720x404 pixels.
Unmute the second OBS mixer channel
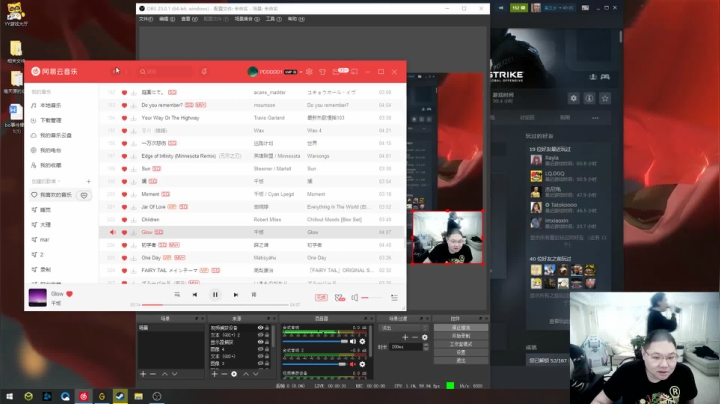click(x=353, y=364)
